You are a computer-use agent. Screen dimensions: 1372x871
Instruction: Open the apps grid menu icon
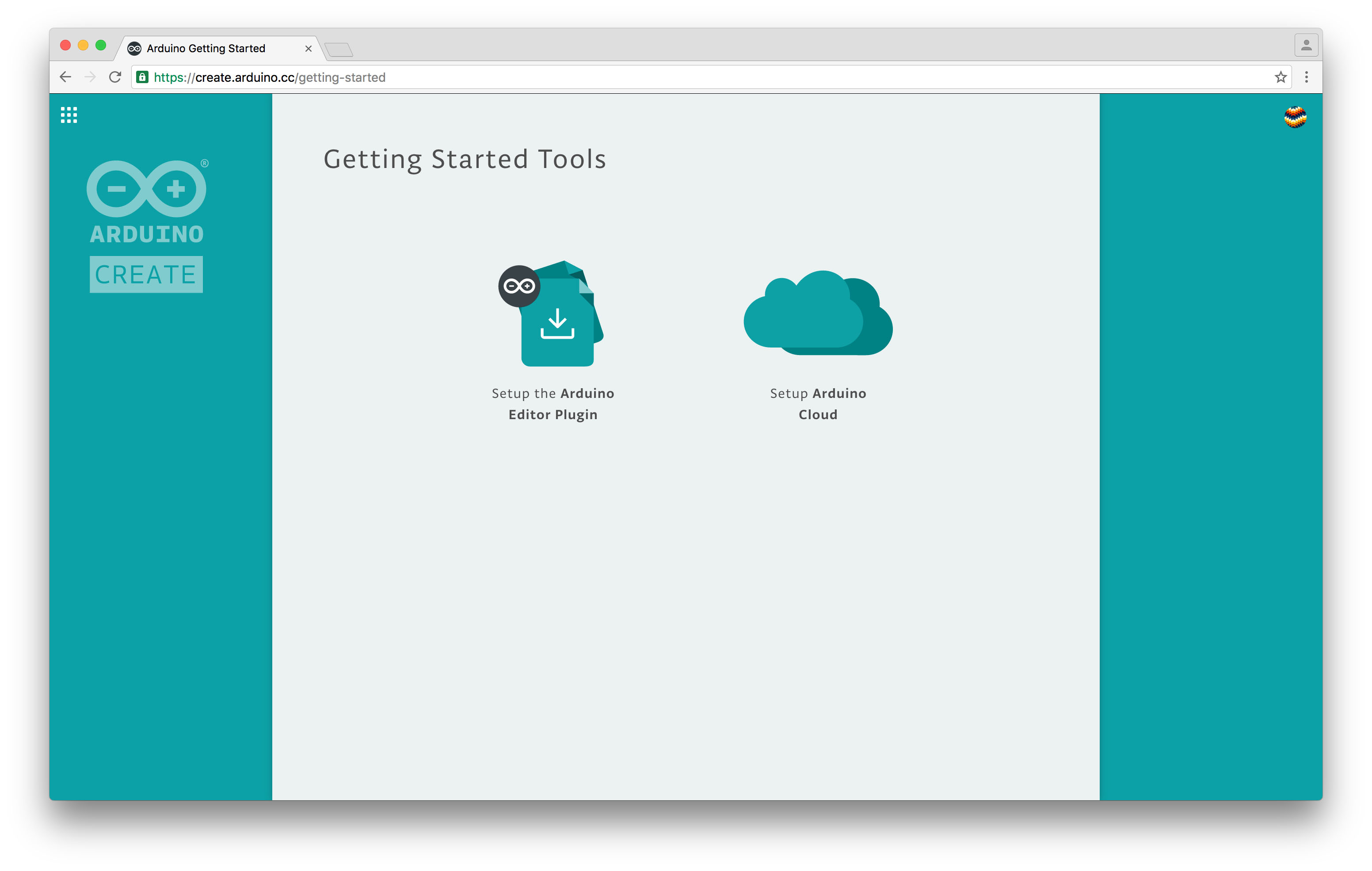click(x=69, y=115)
